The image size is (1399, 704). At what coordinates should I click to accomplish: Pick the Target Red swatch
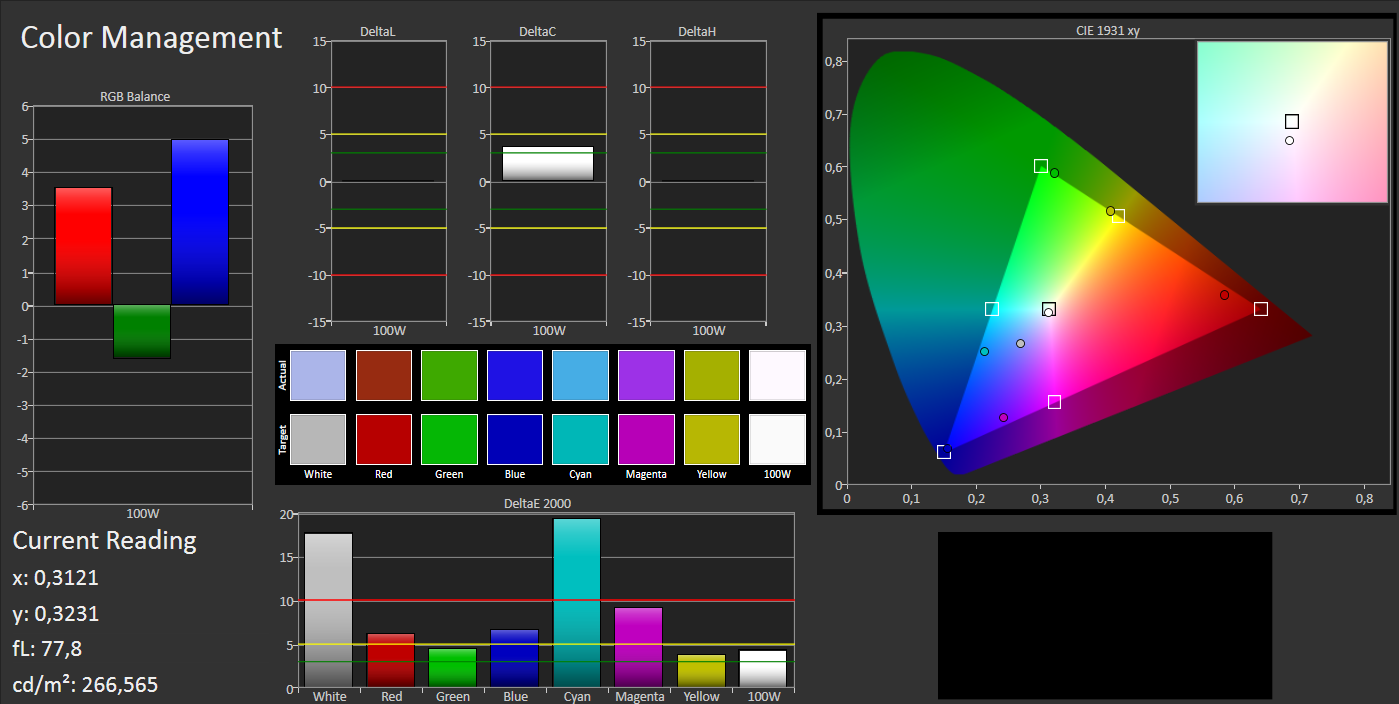click(384, 439)
